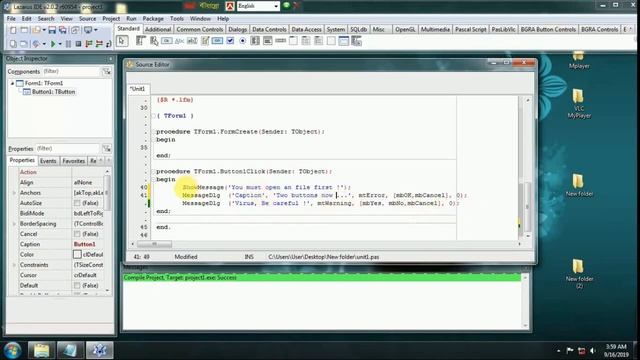Pick TMainMenu component from Standard palette
The image size is (640, 360).
[x=141, y=41]
